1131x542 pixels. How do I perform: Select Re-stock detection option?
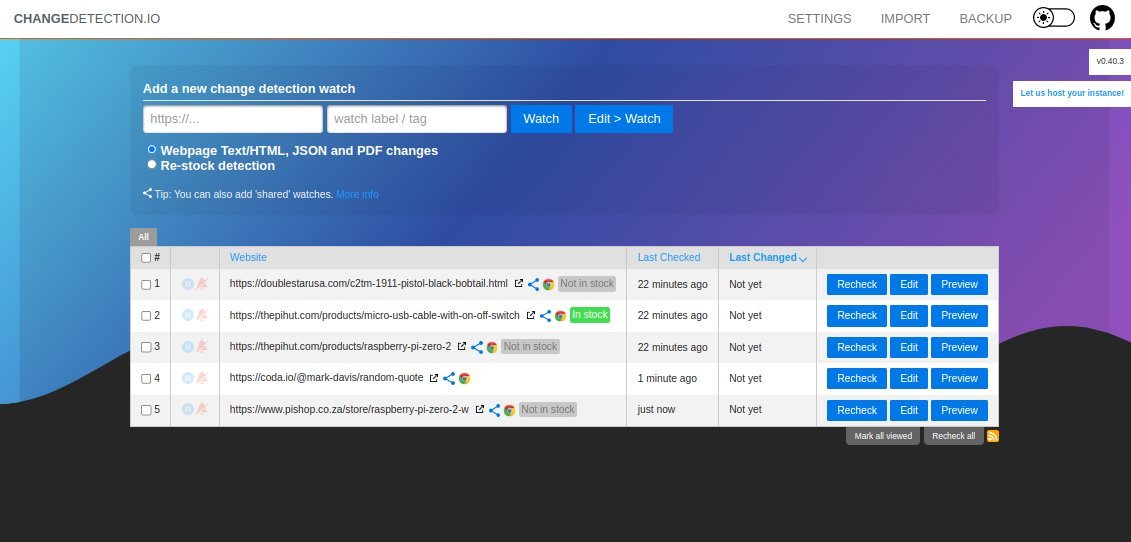point(151,165)
